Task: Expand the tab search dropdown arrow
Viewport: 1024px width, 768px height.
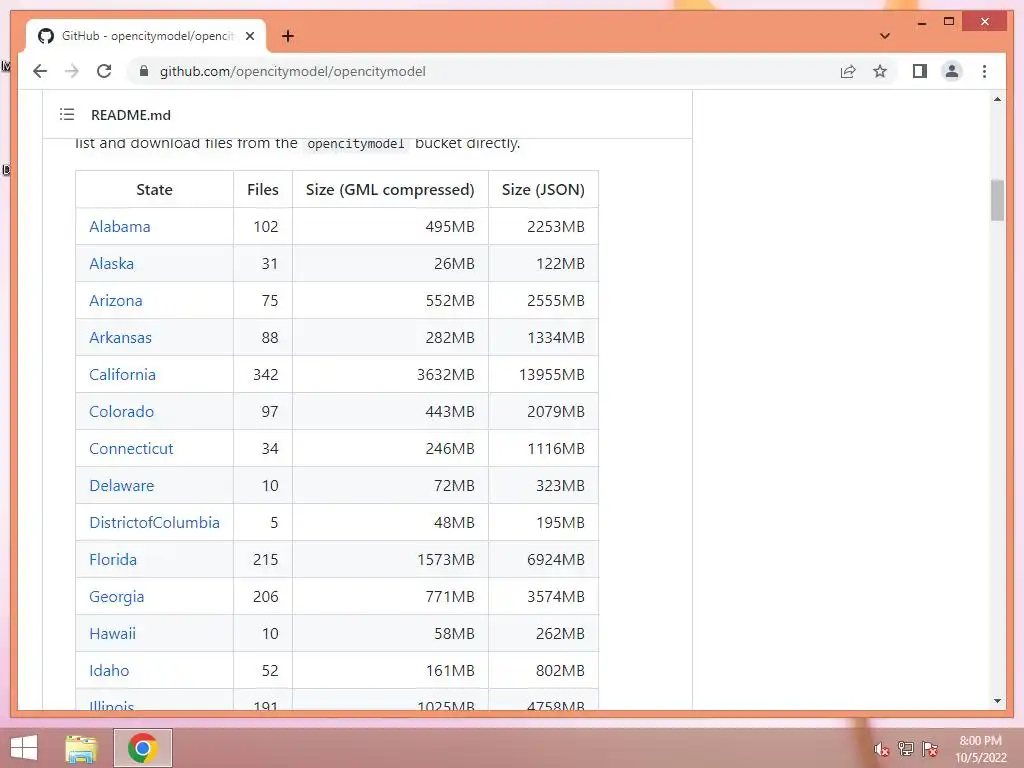Action: pyautogui.click(x=885, y=36)
